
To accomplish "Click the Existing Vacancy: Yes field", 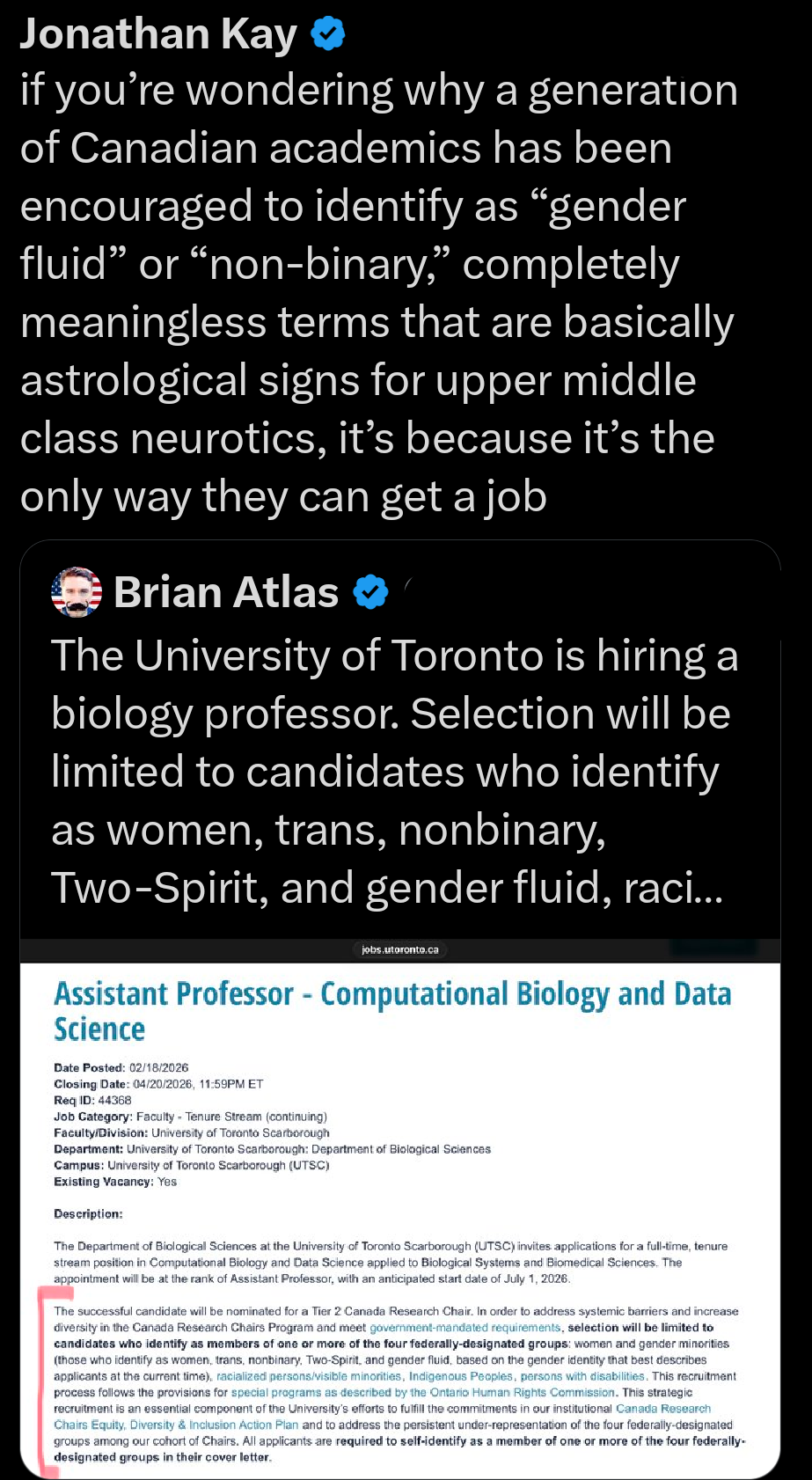I will point(114,1182).
